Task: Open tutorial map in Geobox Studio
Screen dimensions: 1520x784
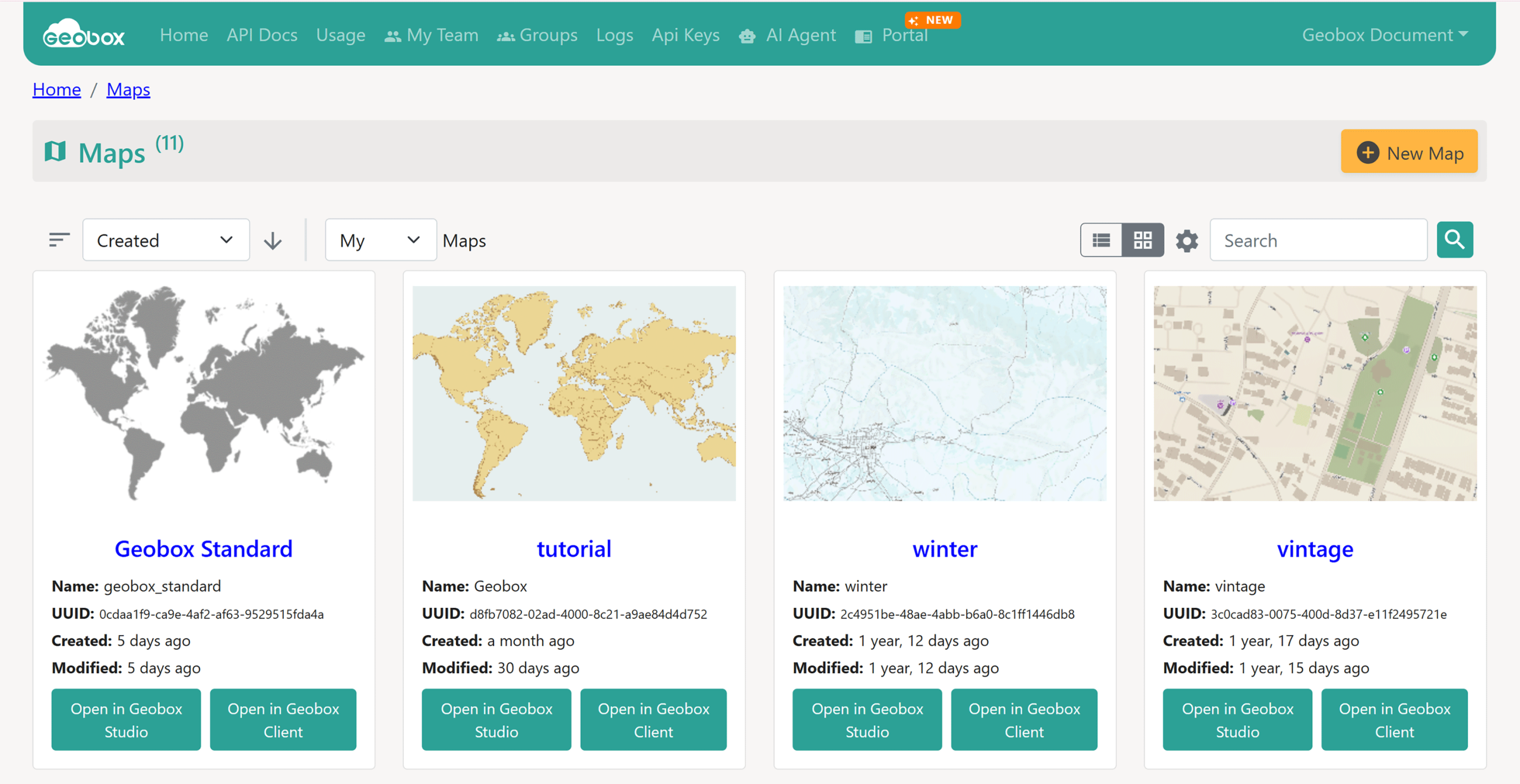Action: pos(496,719)
